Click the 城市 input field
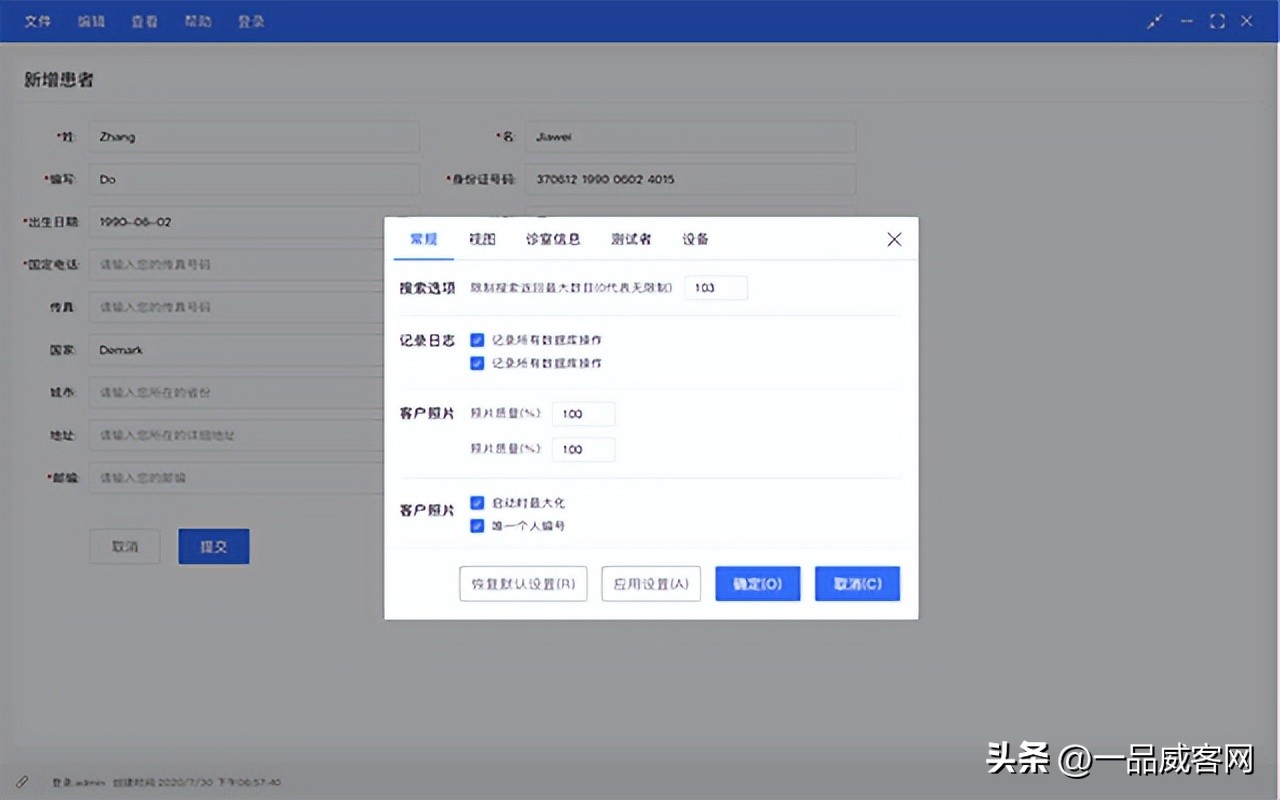This screenshot has height=800, width=1280. click(237, 393)
